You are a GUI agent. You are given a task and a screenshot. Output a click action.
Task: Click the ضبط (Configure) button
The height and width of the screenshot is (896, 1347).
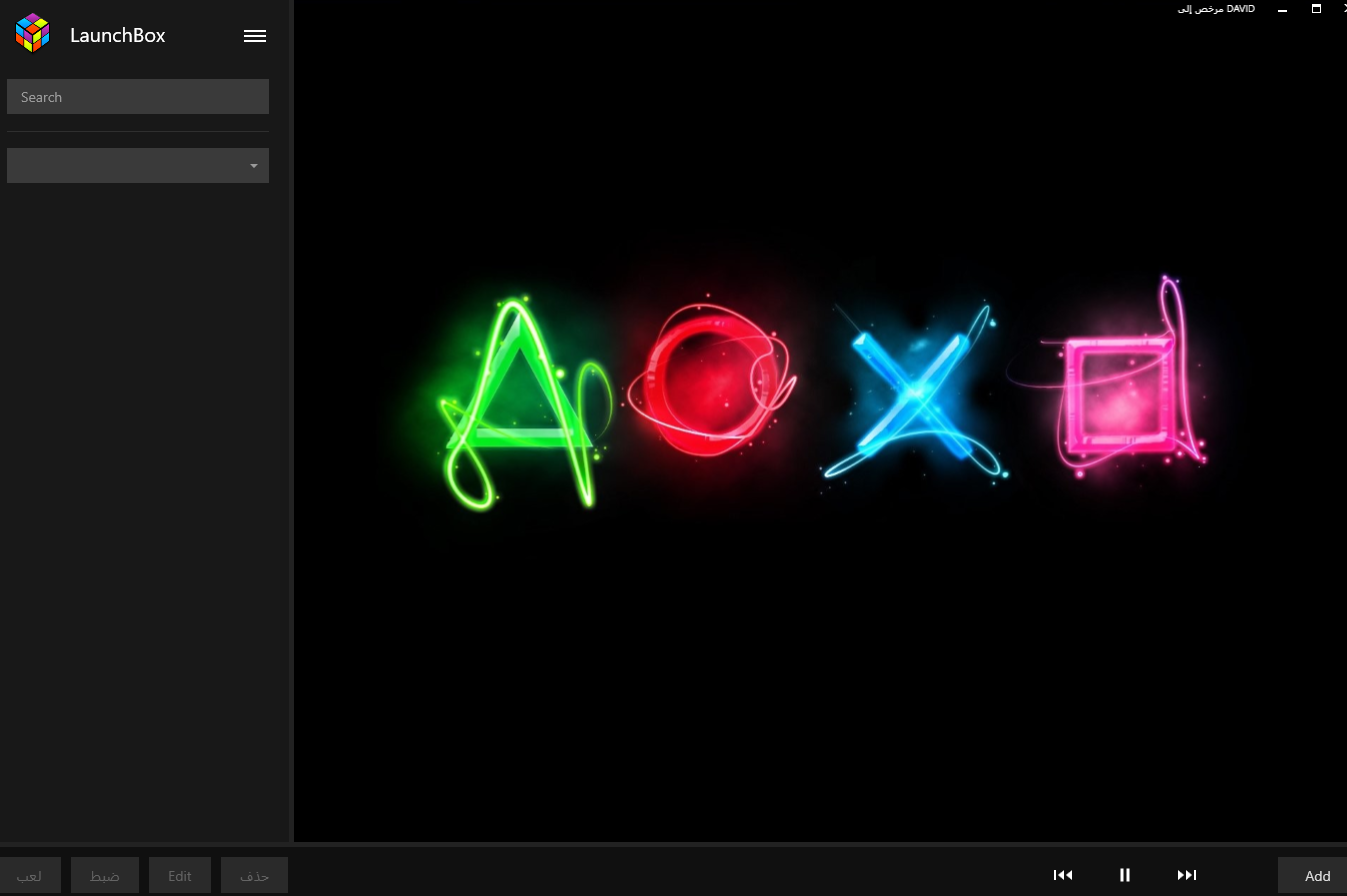(x=105, y=875)
